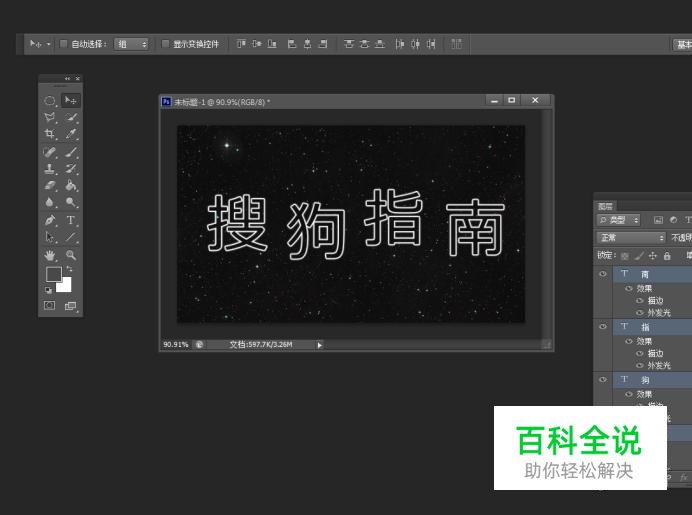Select the Line shape tool
The width and height of the screenshot is (692, 515).
[x=71, y=237]
